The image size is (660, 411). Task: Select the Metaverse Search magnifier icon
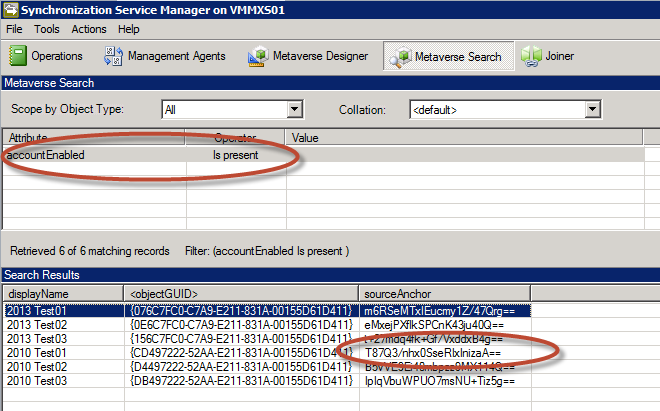pos(397,56)
